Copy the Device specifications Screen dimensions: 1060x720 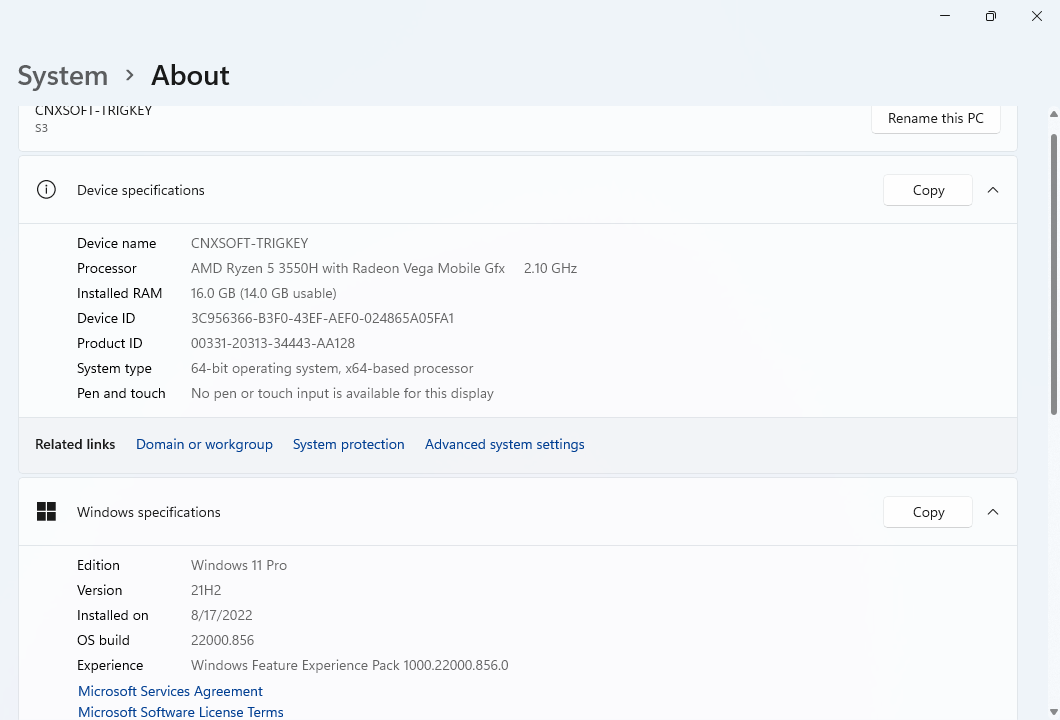(x=928, y=190)
